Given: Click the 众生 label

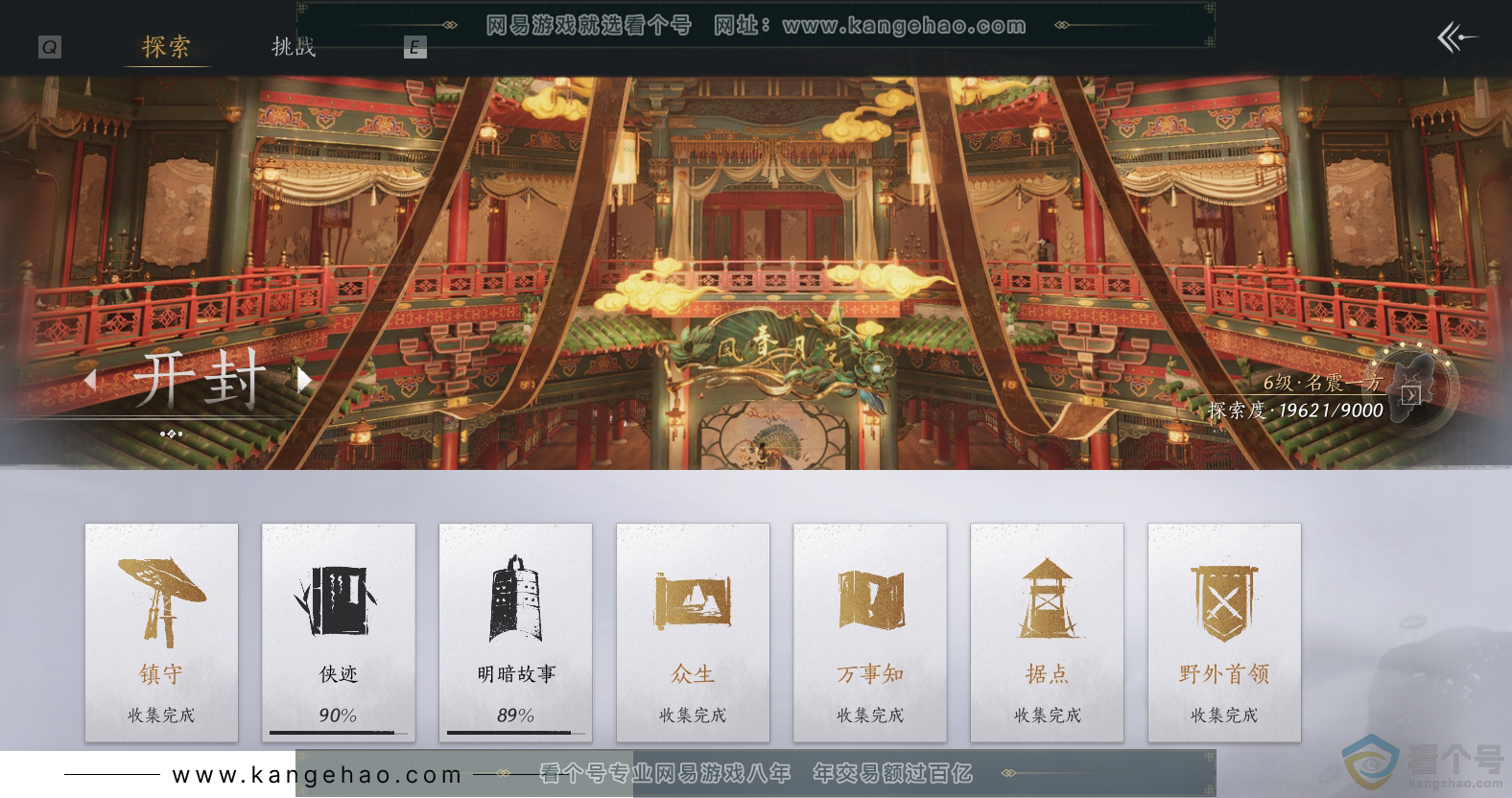Looking at the screenshot, I should [x=693, y=674].
